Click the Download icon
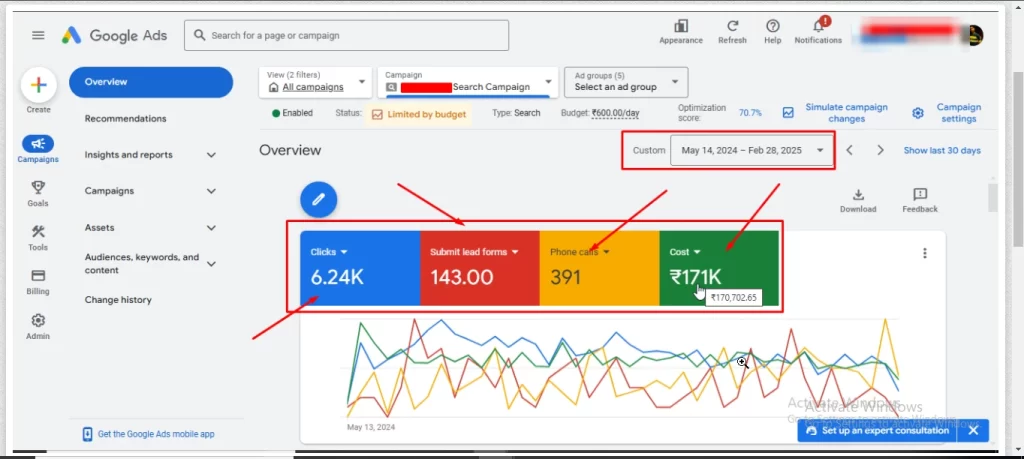 (858, 195)
